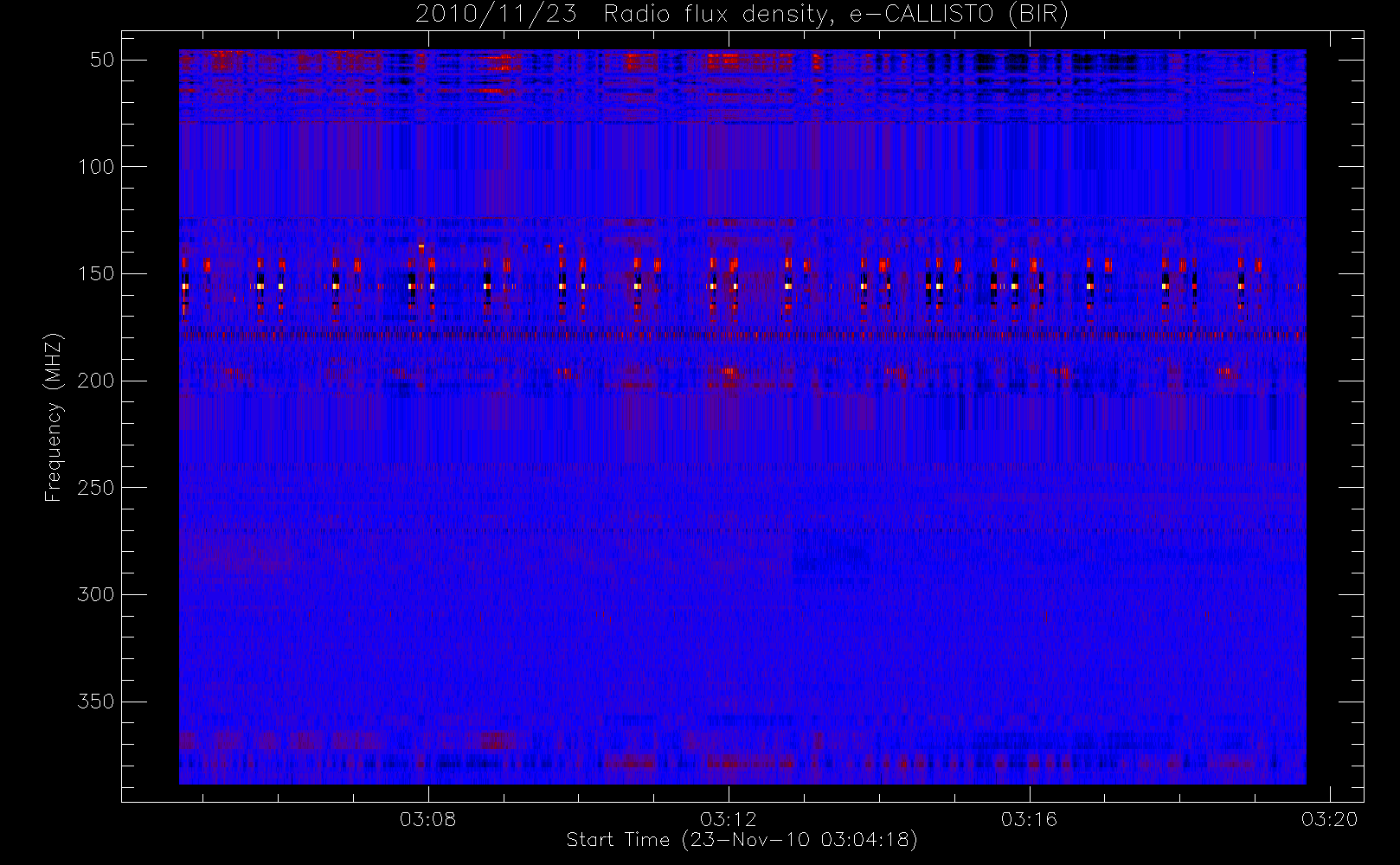Pick the 03:20 time tick label
Screen dimensions: 1400x865
click(1330, 819)
